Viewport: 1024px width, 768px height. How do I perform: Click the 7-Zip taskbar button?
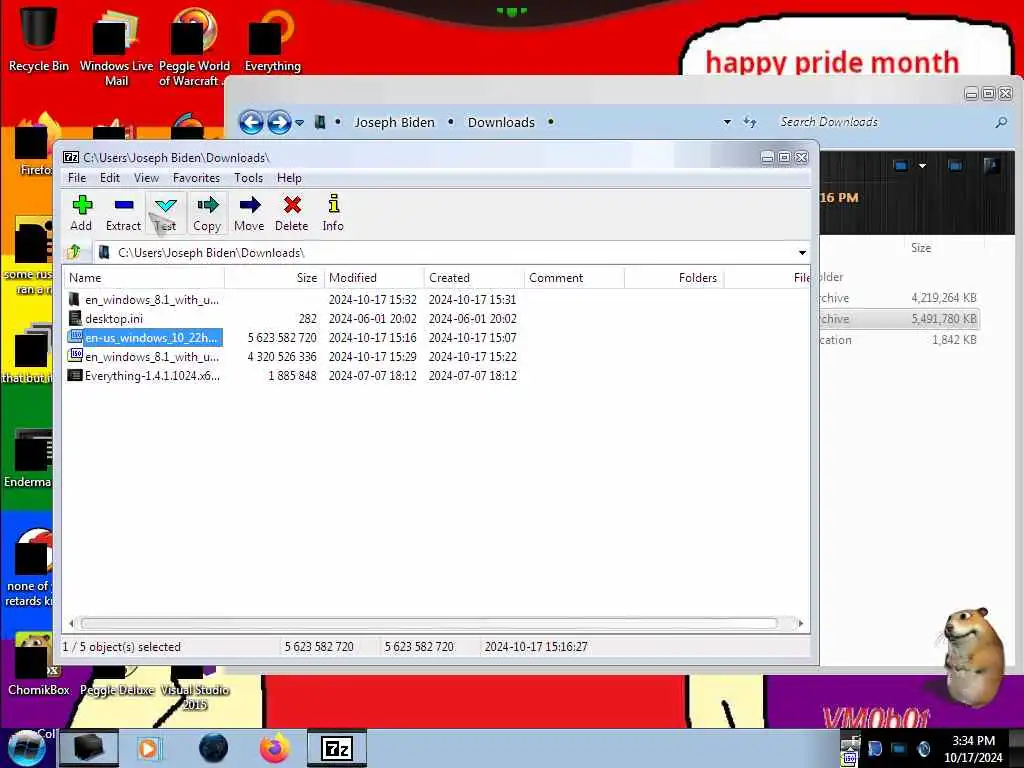(336, 748)
